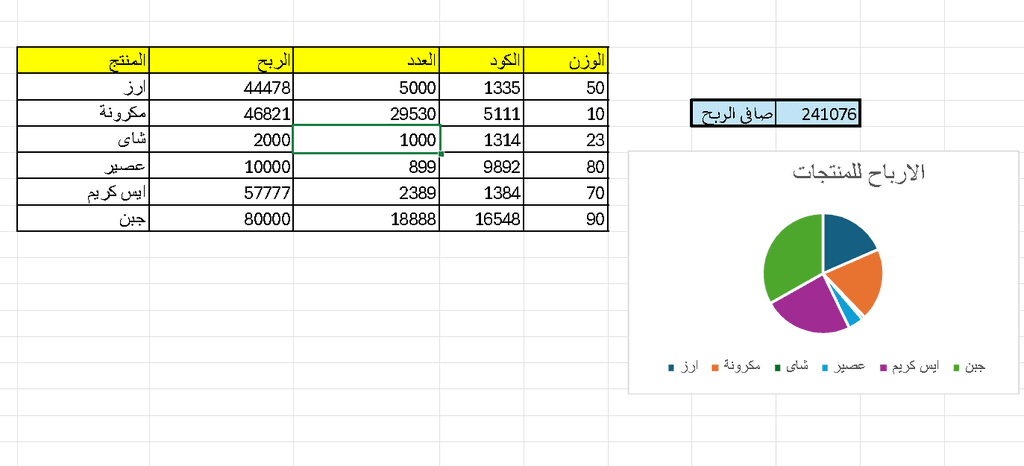Select the profit cell 46821
Screen dimensions: 1024x466
click(221, 113)
